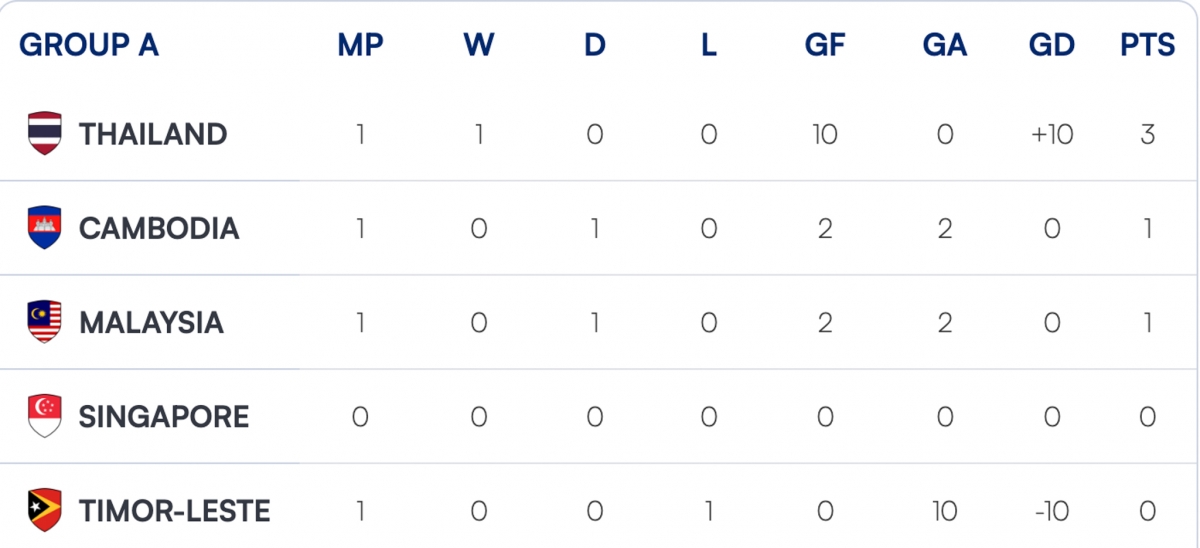The height and width of the screenshot is (548, 1200).
Task: Click the Cambodia flag icon
Action: pyautogui.click(x=45, y=228)
